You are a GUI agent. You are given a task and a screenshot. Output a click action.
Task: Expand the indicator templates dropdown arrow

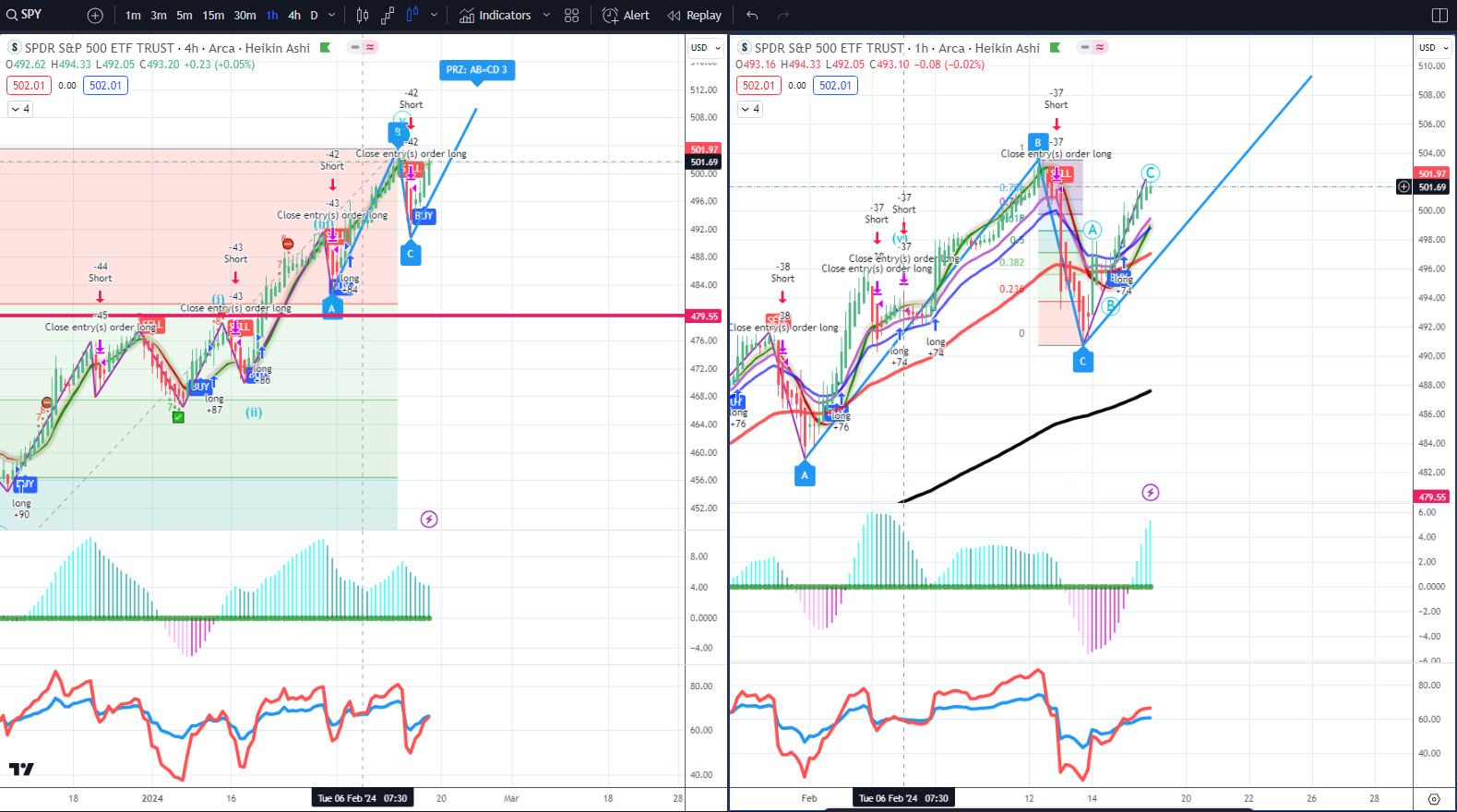tap(546, 15)
